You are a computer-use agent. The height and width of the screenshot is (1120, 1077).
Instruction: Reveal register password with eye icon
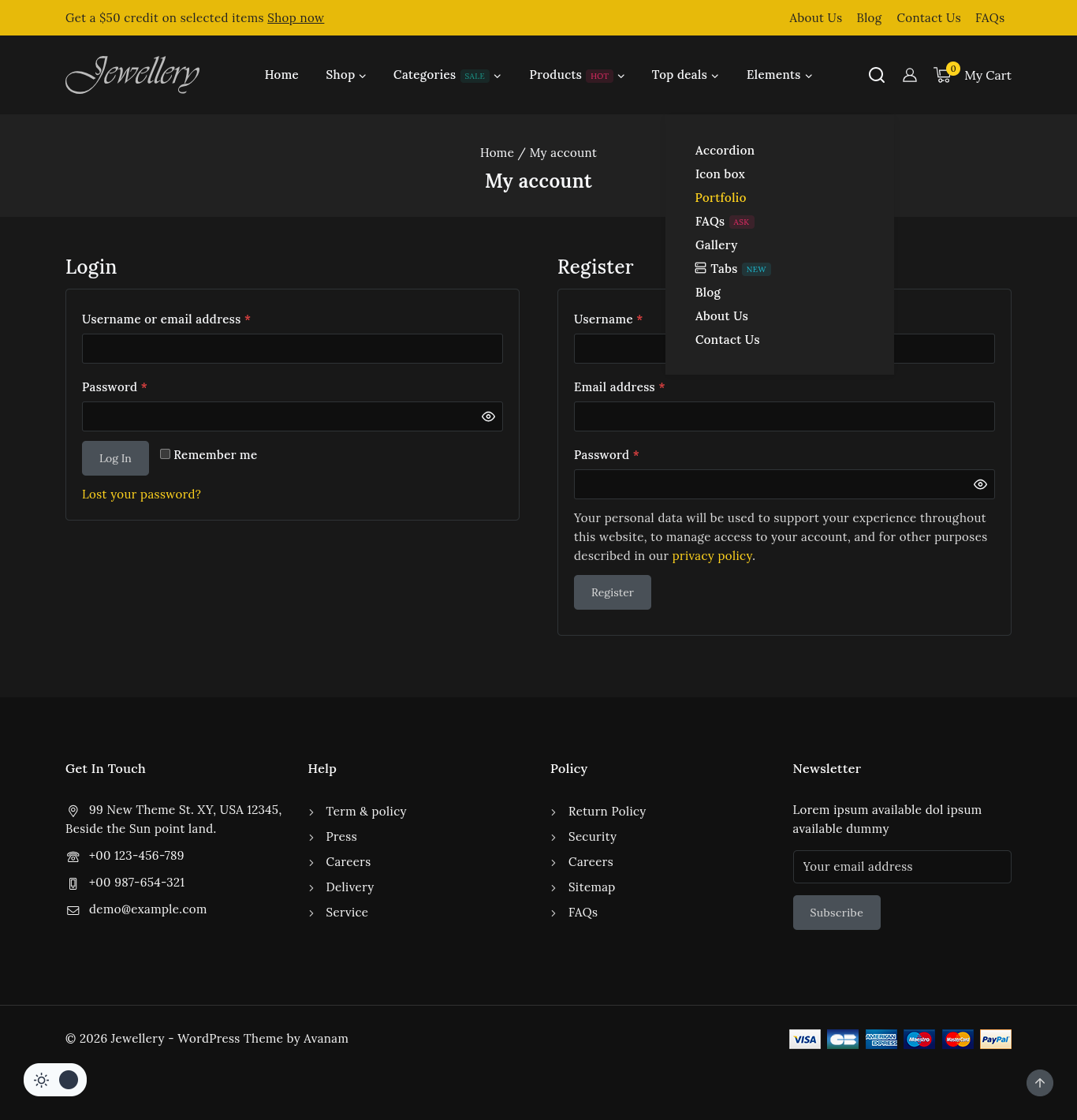point(980,484)
